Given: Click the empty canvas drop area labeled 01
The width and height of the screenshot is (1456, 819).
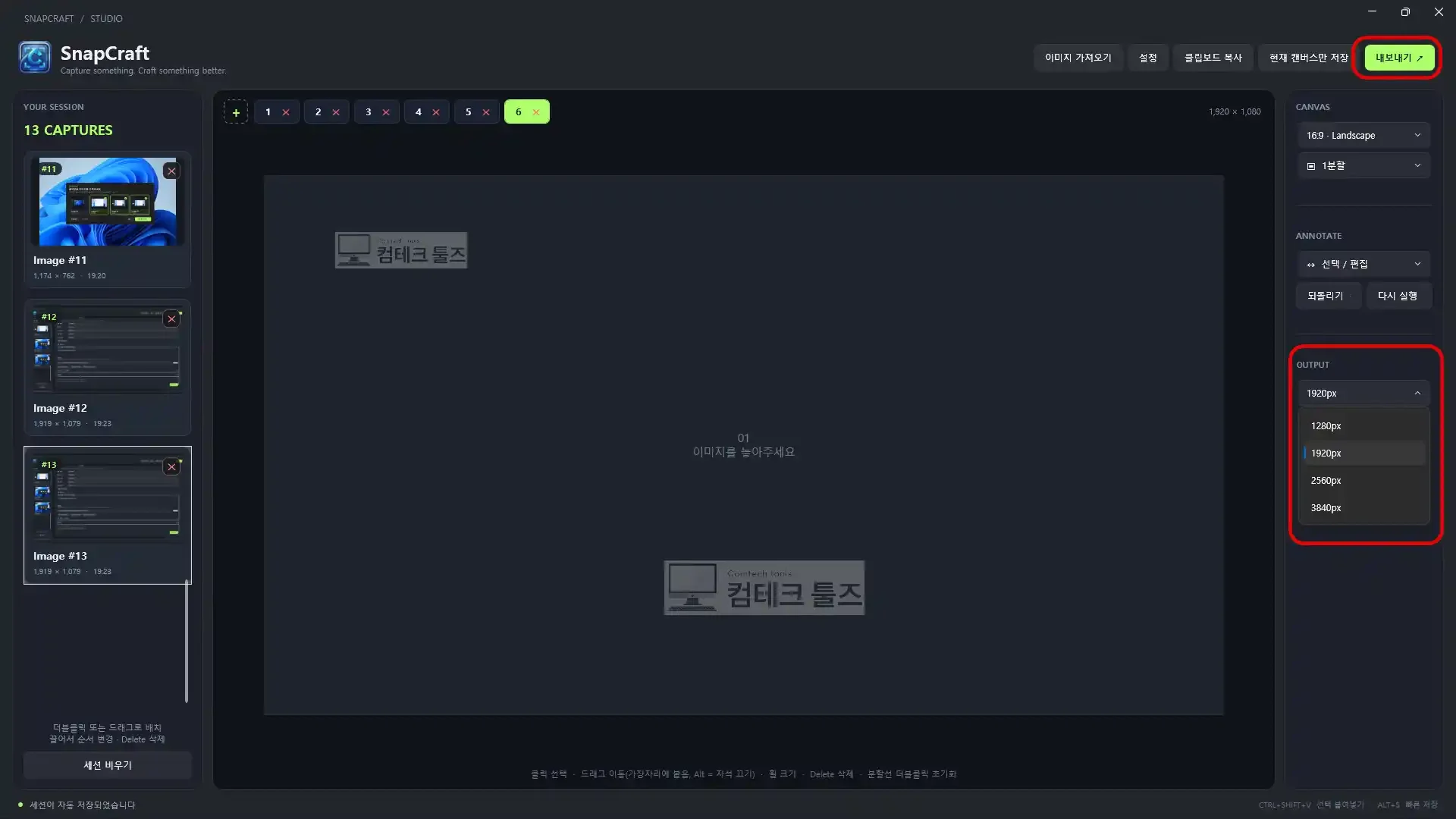Looking at the screenshot, I should (x=743, y=445).
